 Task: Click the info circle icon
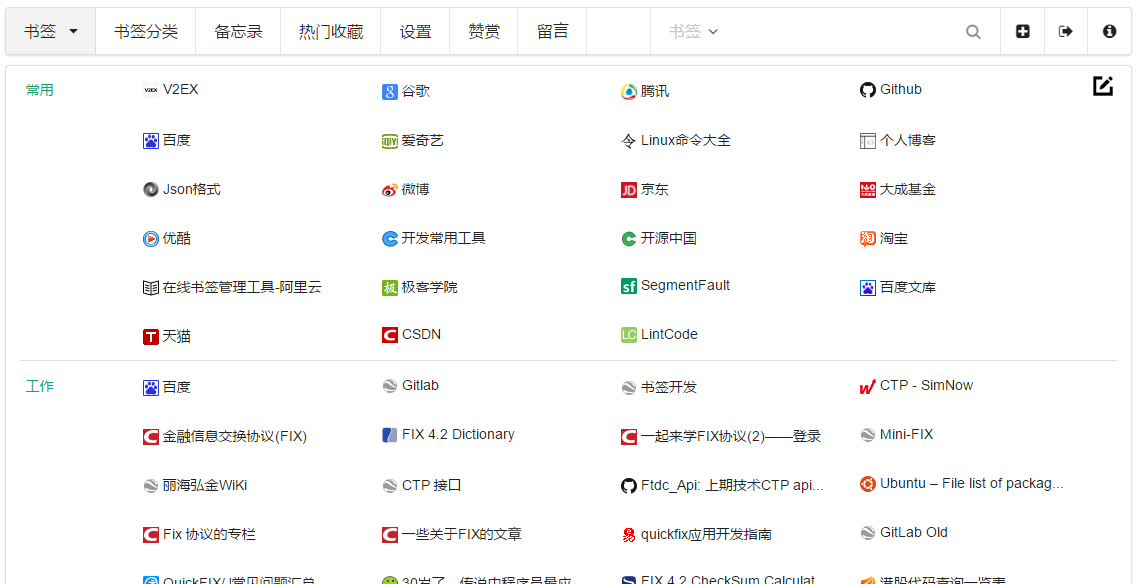click(x=1109, y=32)
